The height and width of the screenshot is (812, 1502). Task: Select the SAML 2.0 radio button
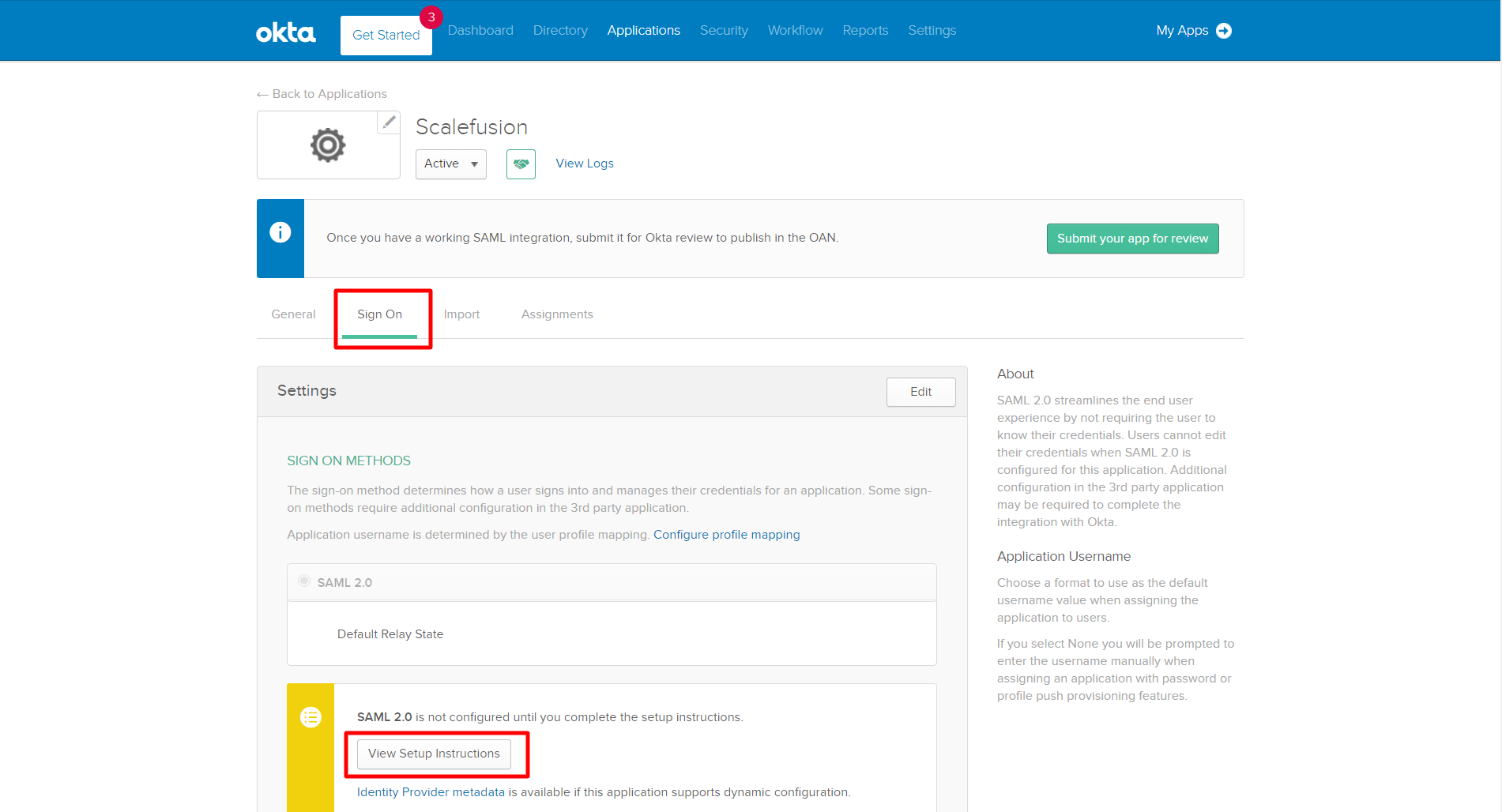304,581
